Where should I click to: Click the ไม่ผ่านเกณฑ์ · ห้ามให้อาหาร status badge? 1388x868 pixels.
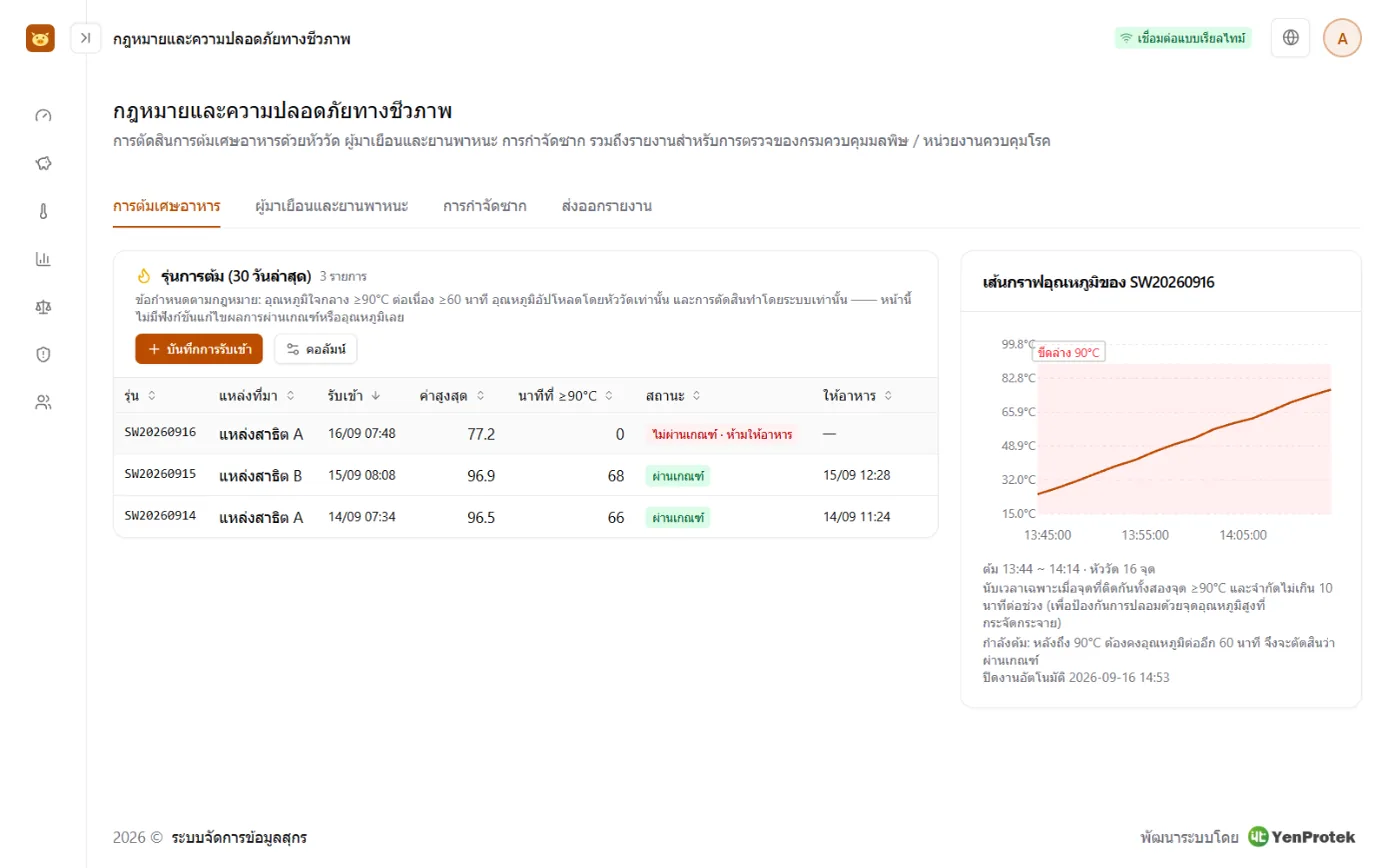click(x=722, y=434)
